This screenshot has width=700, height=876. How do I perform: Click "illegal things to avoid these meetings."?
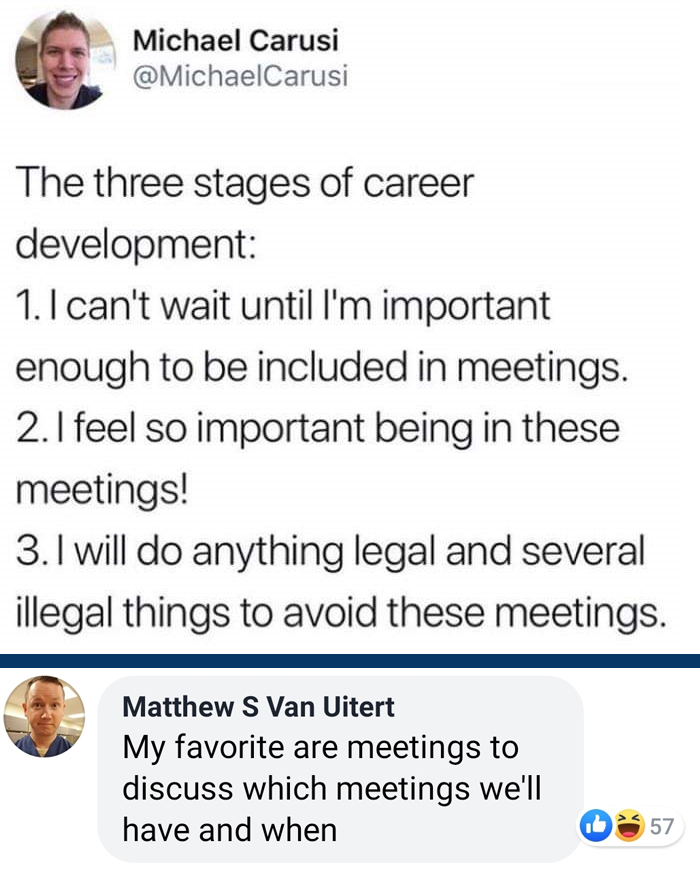(x=340, y=612)
